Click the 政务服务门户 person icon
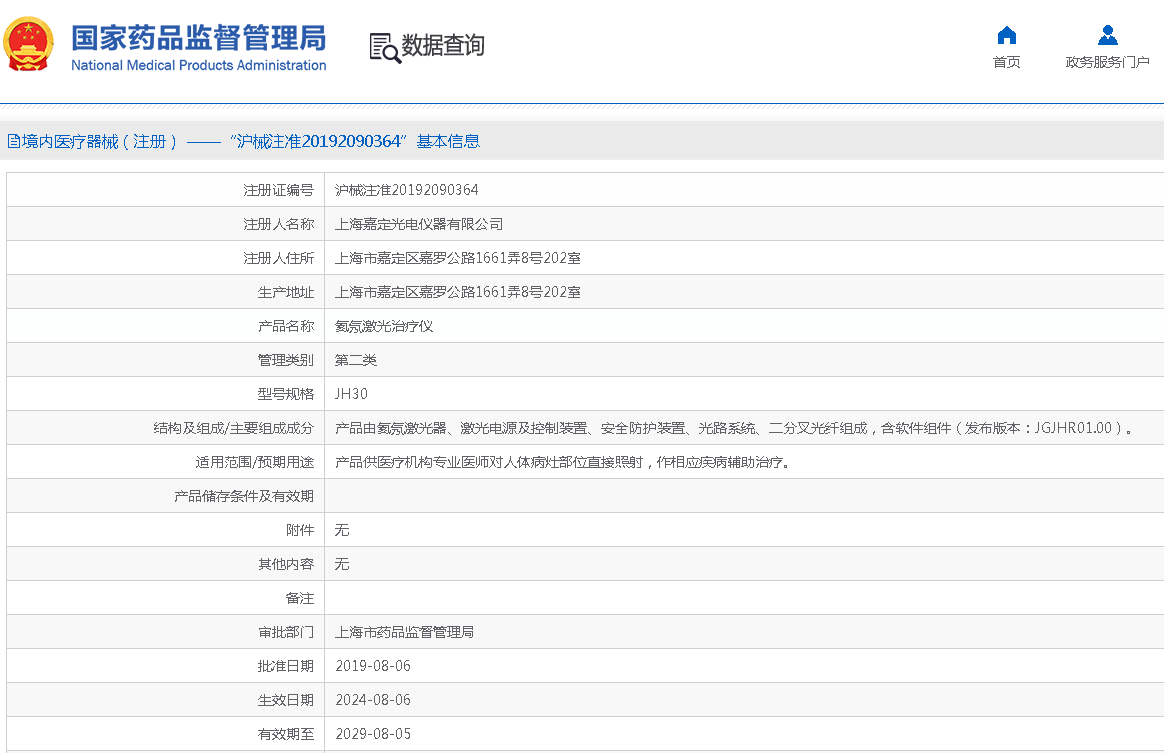Image resolution: width=1164 pixels, height=753 pixels. click(1107, 36)
